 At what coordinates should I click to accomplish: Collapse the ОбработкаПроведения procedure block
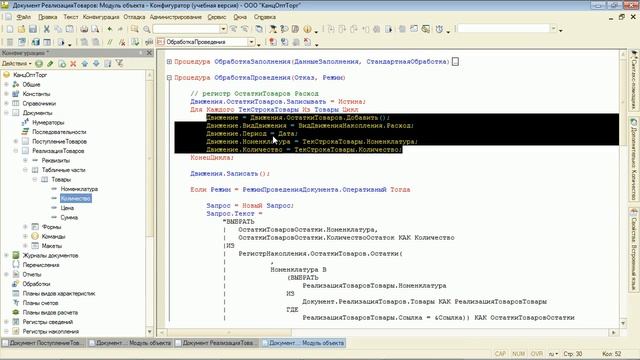tap(169, 78)
